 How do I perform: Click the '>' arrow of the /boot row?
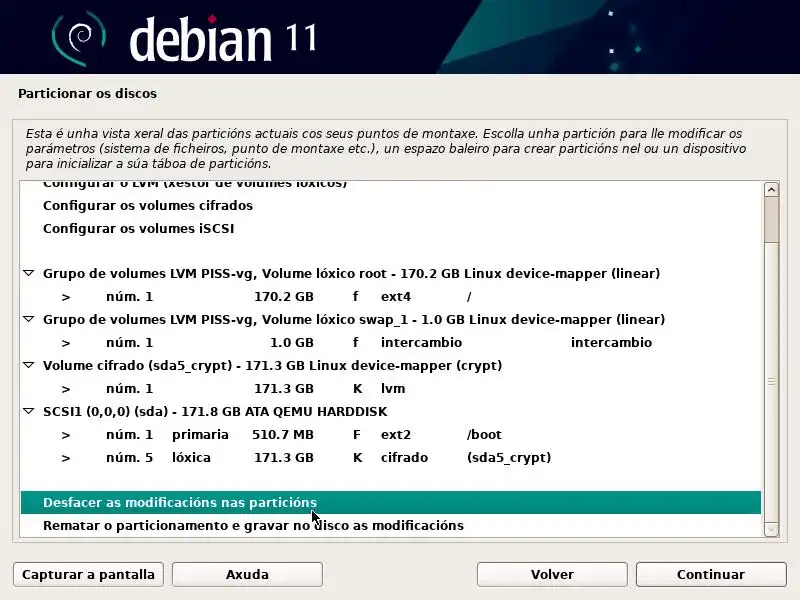(66, 435)
